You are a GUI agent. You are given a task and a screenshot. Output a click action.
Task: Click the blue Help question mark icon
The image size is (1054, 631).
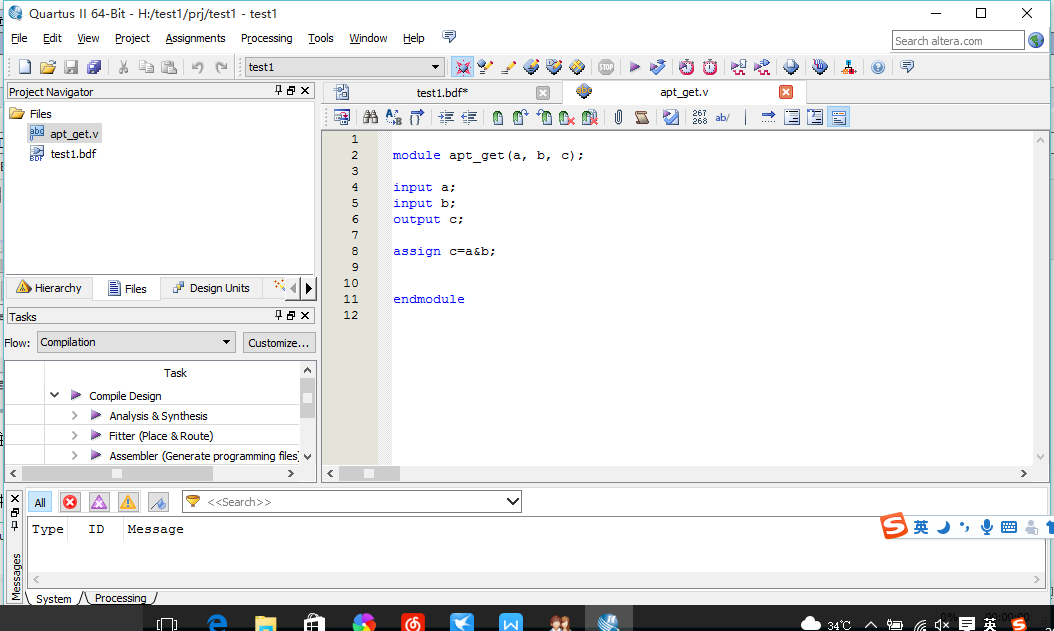click(x=878, y=67)
